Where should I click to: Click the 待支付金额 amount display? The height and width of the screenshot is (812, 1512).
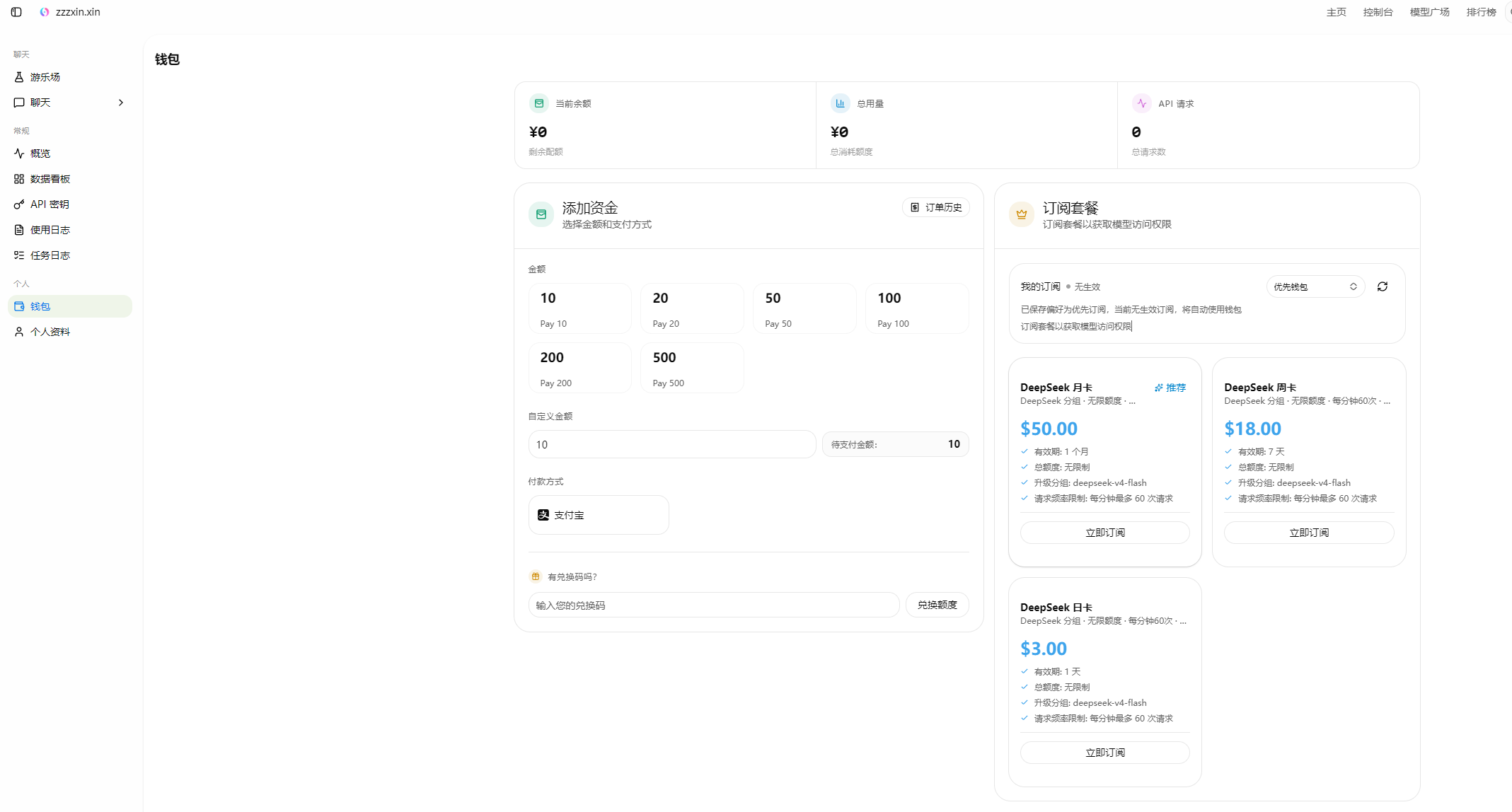[x=896, y=444]
